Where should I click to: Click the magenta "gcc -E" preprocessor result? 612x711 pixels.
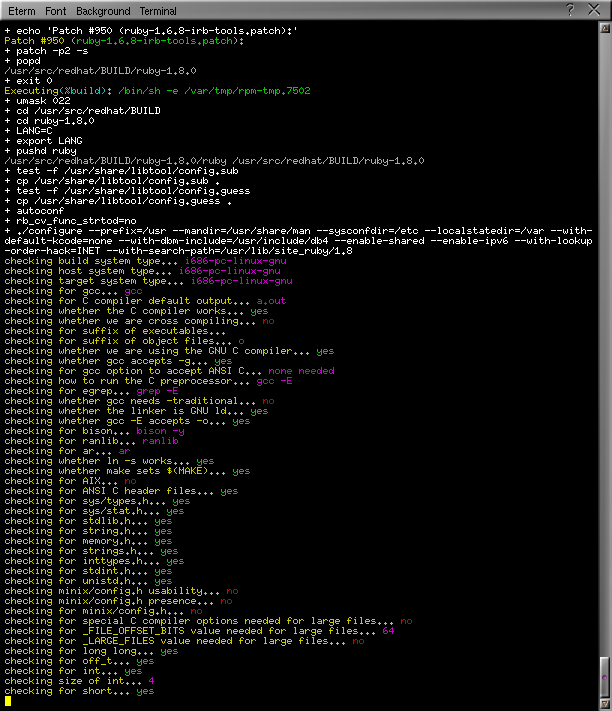point(274,380)
